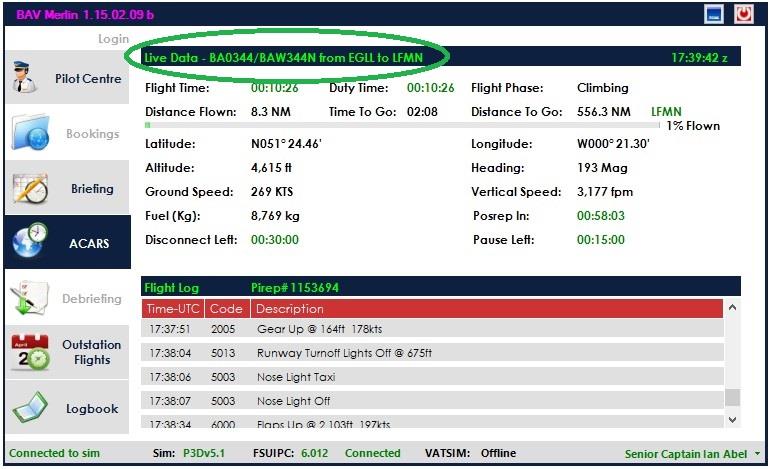Open the Bookings folder icon
The width and height of the screenshot is (772, 469).
(30, 133)
